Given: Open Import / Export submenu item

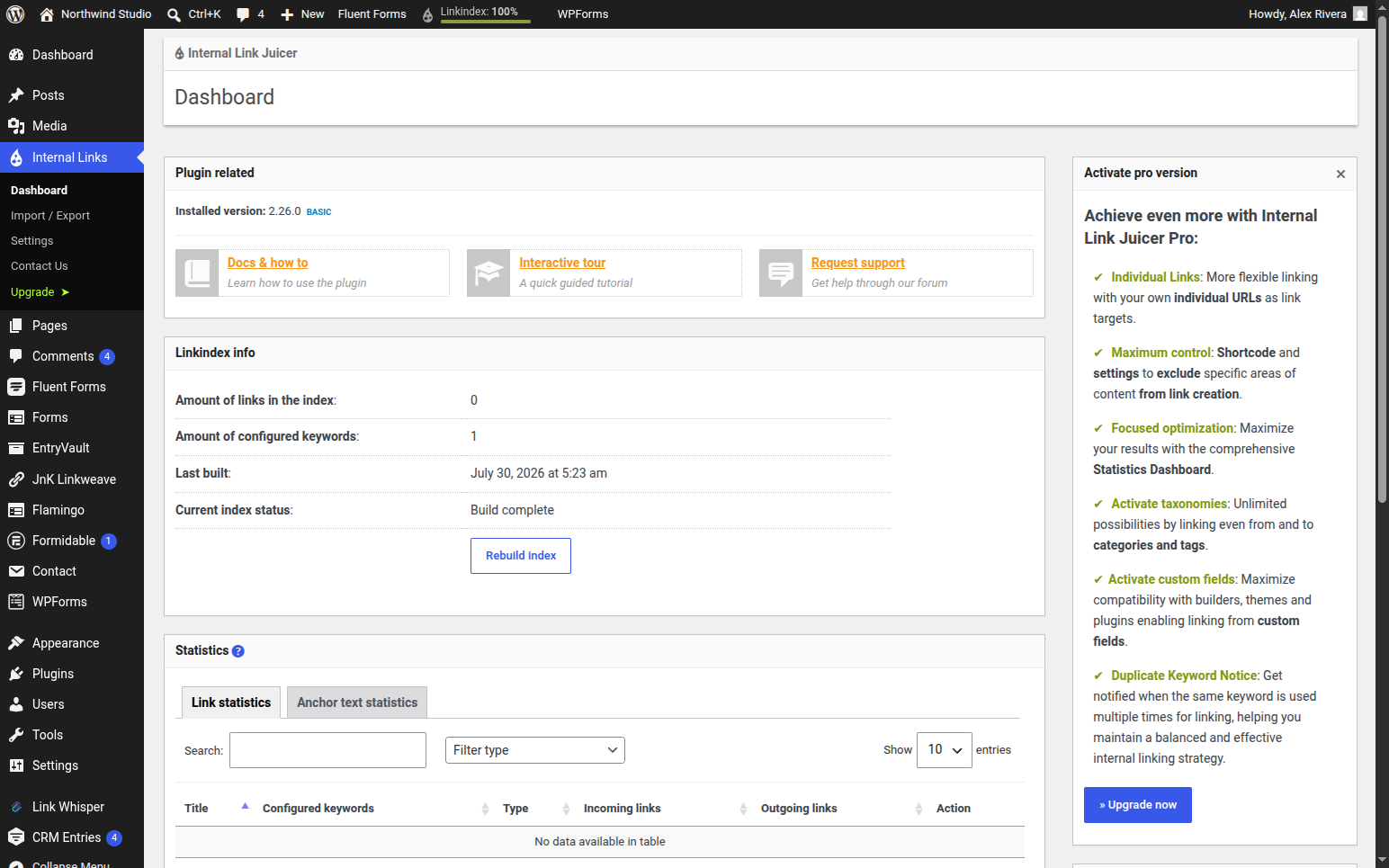Looking at the screenshot, I should [50, 216].
